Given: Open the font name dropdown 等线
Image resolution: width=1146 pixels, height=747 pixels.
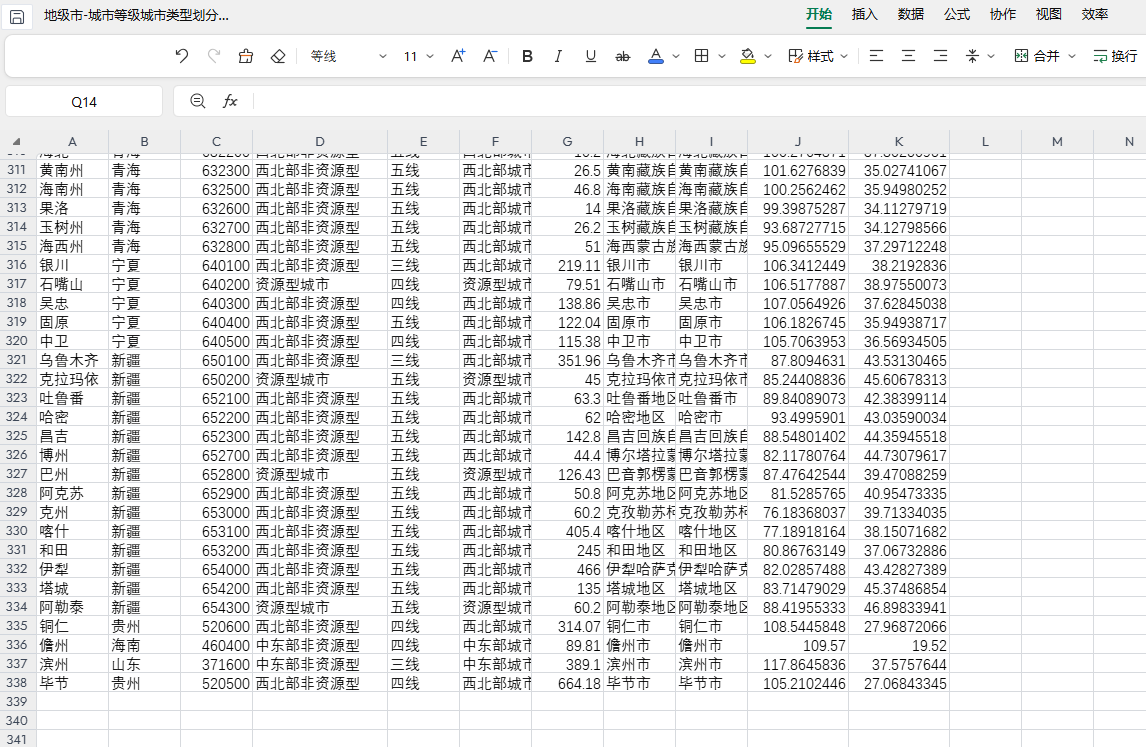Looking at the screenshot, I should [348, 56].
